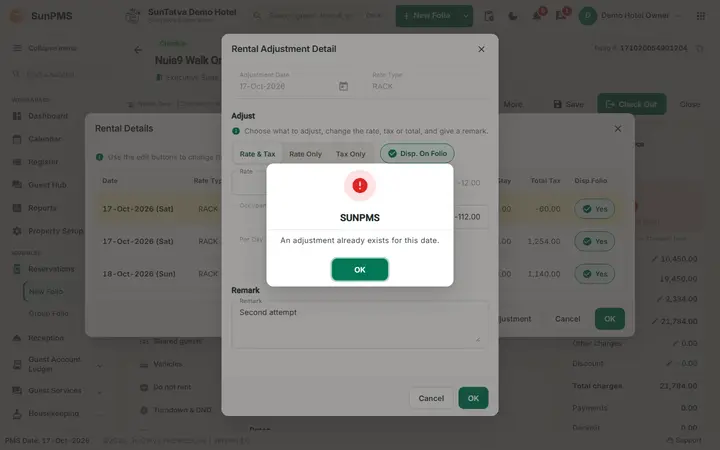
Task: Click the sidebar menu search field
Action: click(x=60, y=74)
